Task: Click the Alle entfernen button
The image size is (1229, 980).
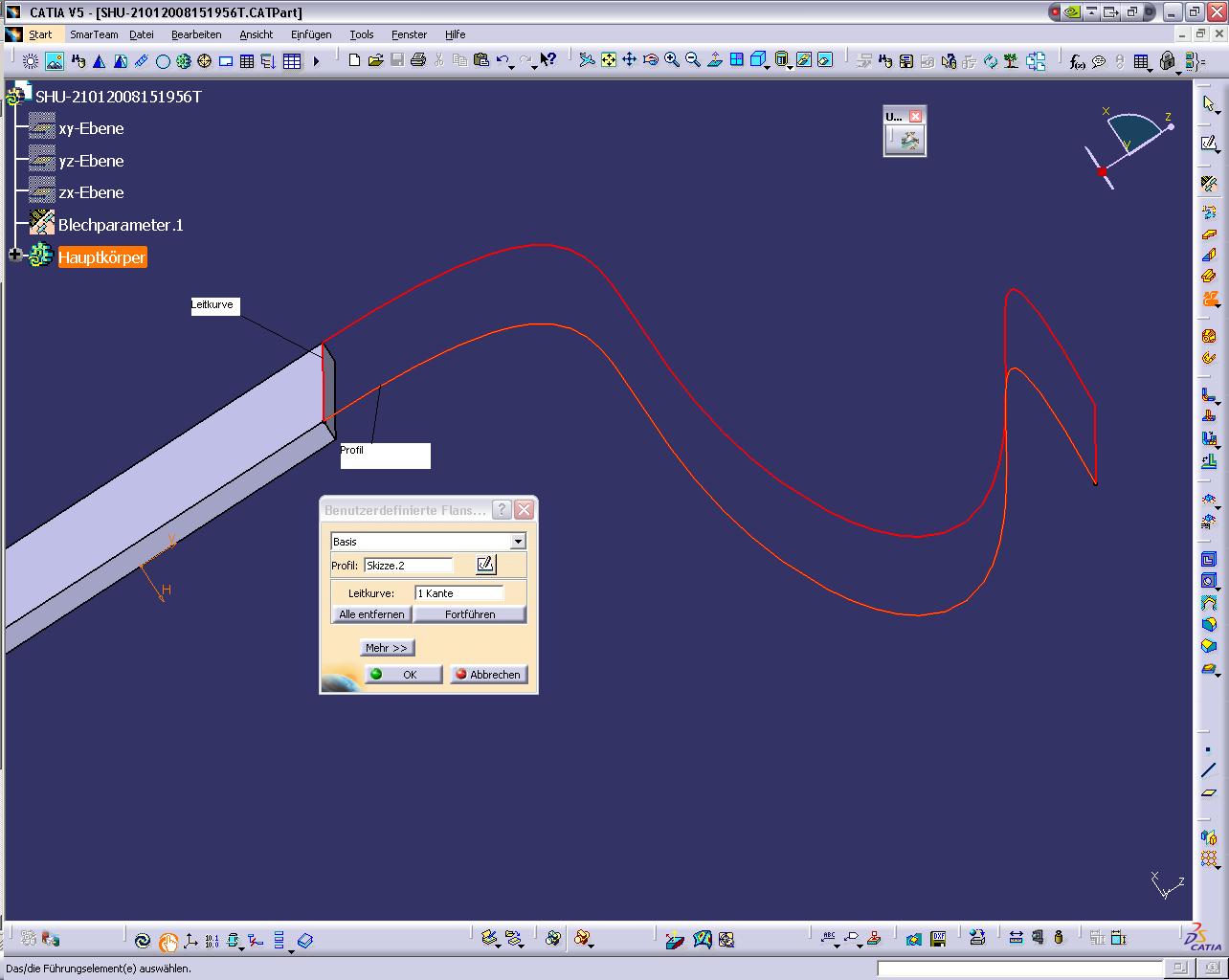Action: pyautogui.click(x=371, y=614)
